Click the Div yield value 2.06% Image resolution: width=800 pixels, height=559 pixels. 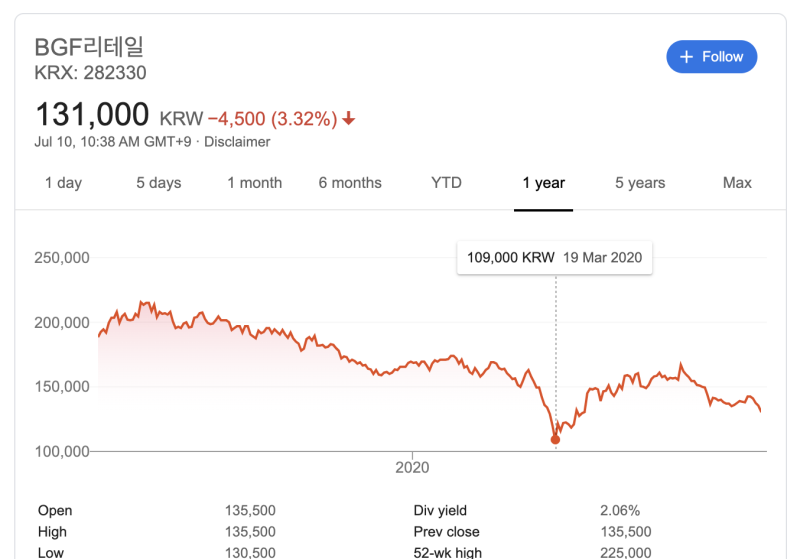coord(620,511)
